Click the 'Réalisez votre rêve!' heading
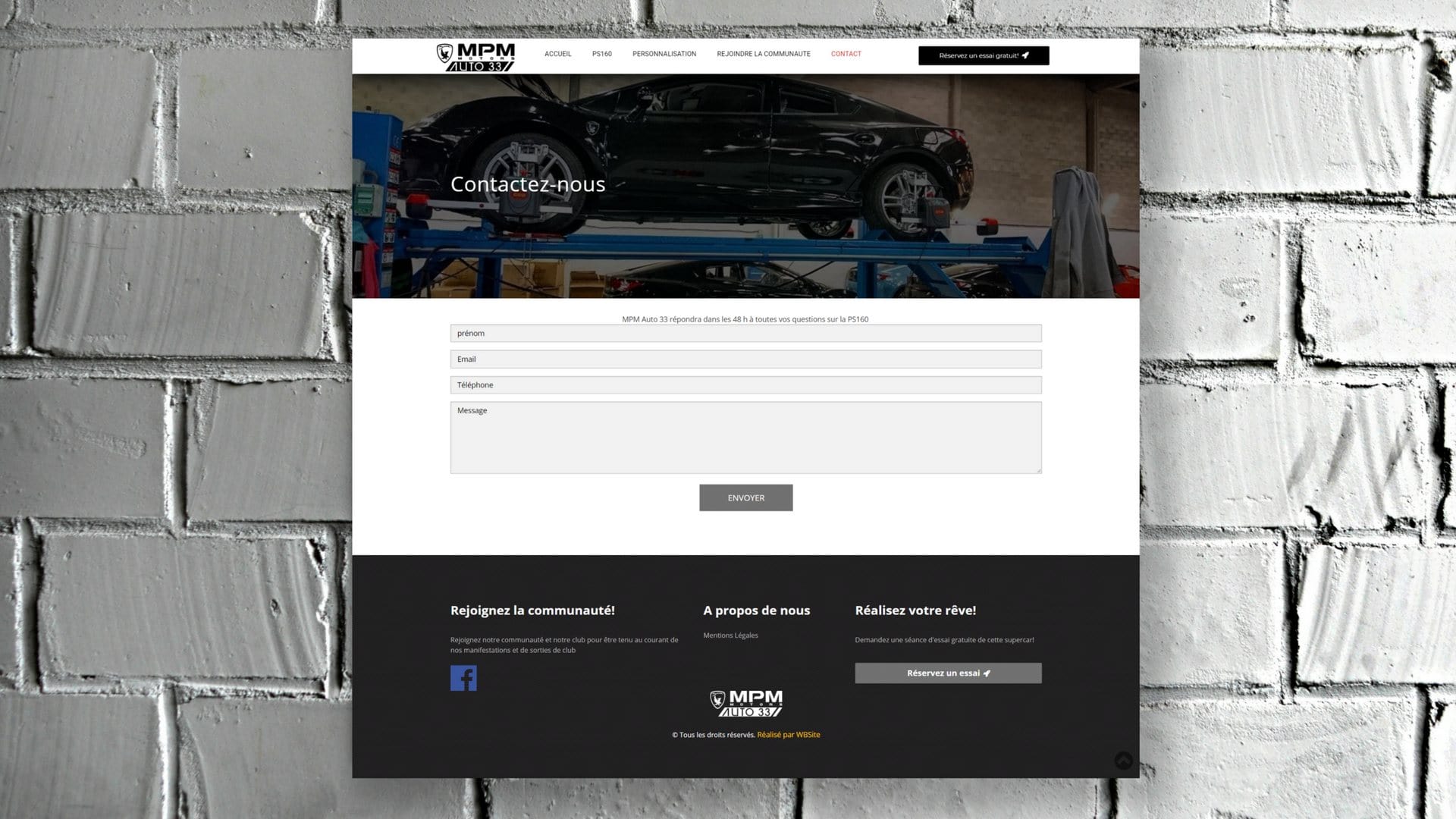1456x819 pixels. (x=915, y=610)
